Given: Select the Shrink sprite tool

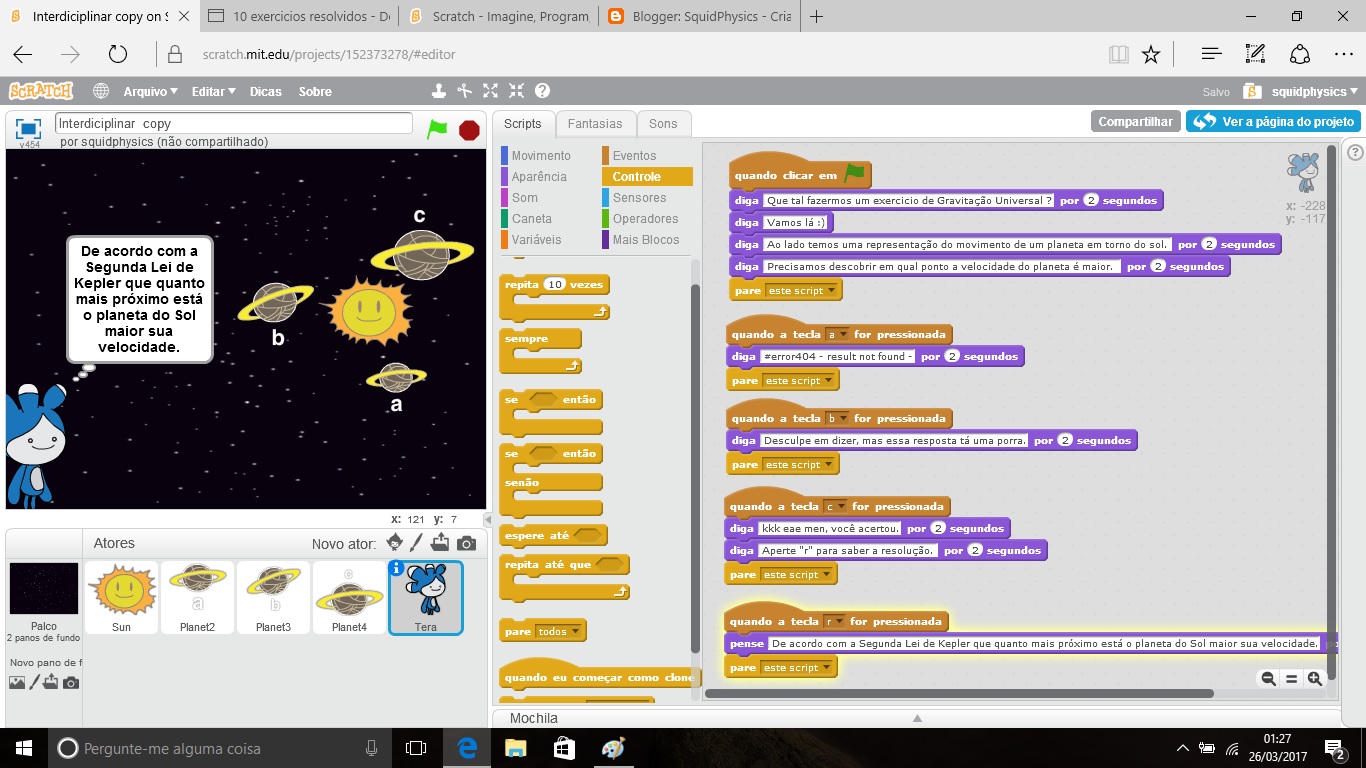Looking at the screenshot, I should (516, 91).
